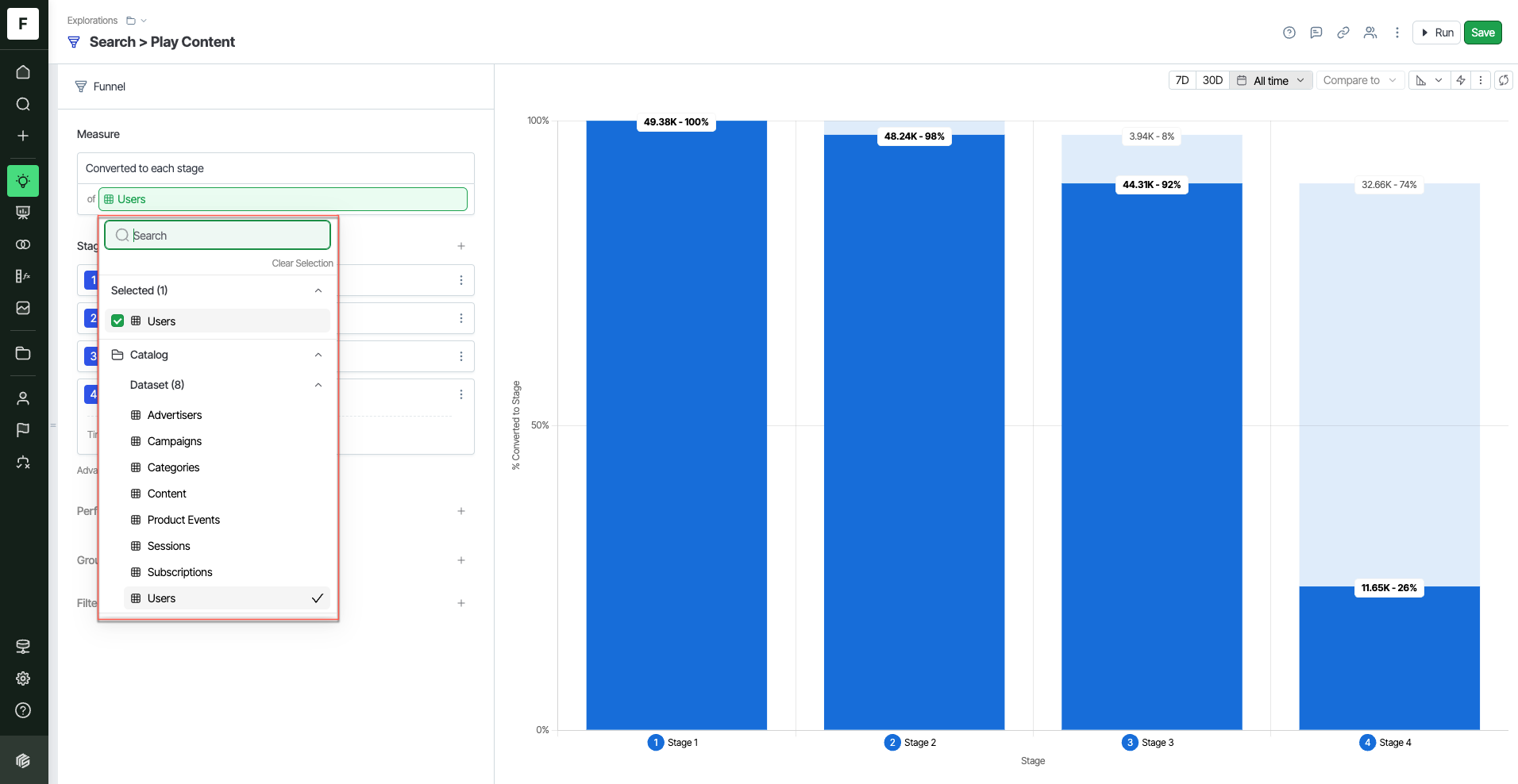Screen dimensions: 1518x784
Task: Open the sidebar Search icon
Action: tap(23, 104)
